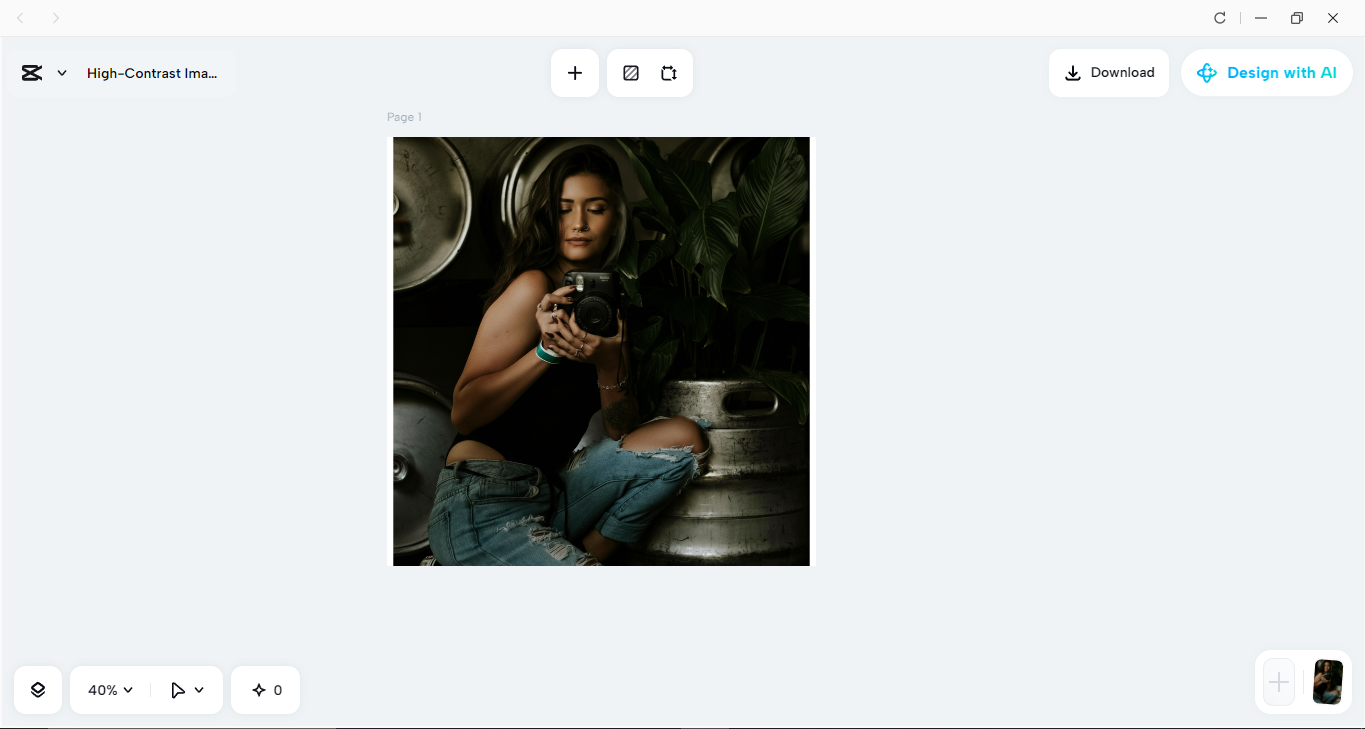Open the resize canvas icon
Screen dimensions: 1365x729
(669, 73)
